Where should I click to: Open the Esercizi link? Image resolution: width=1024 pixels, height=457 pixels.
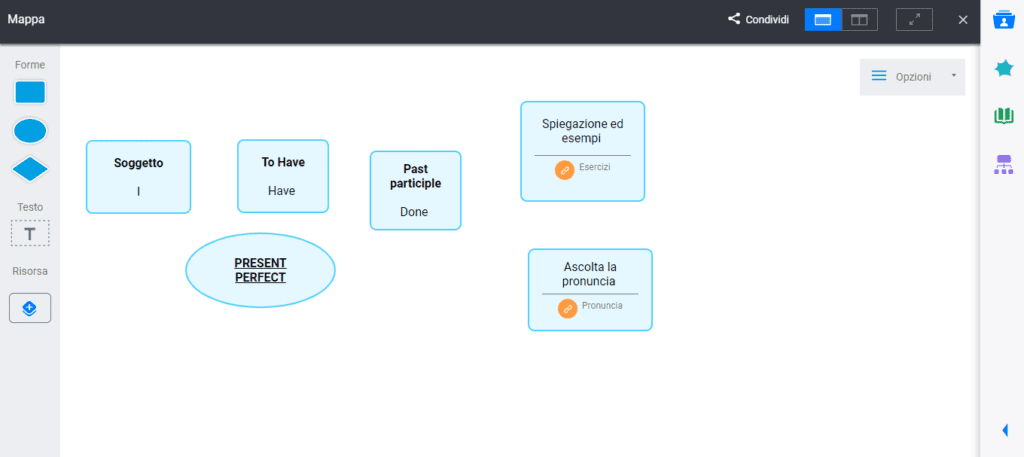(565, 170)
